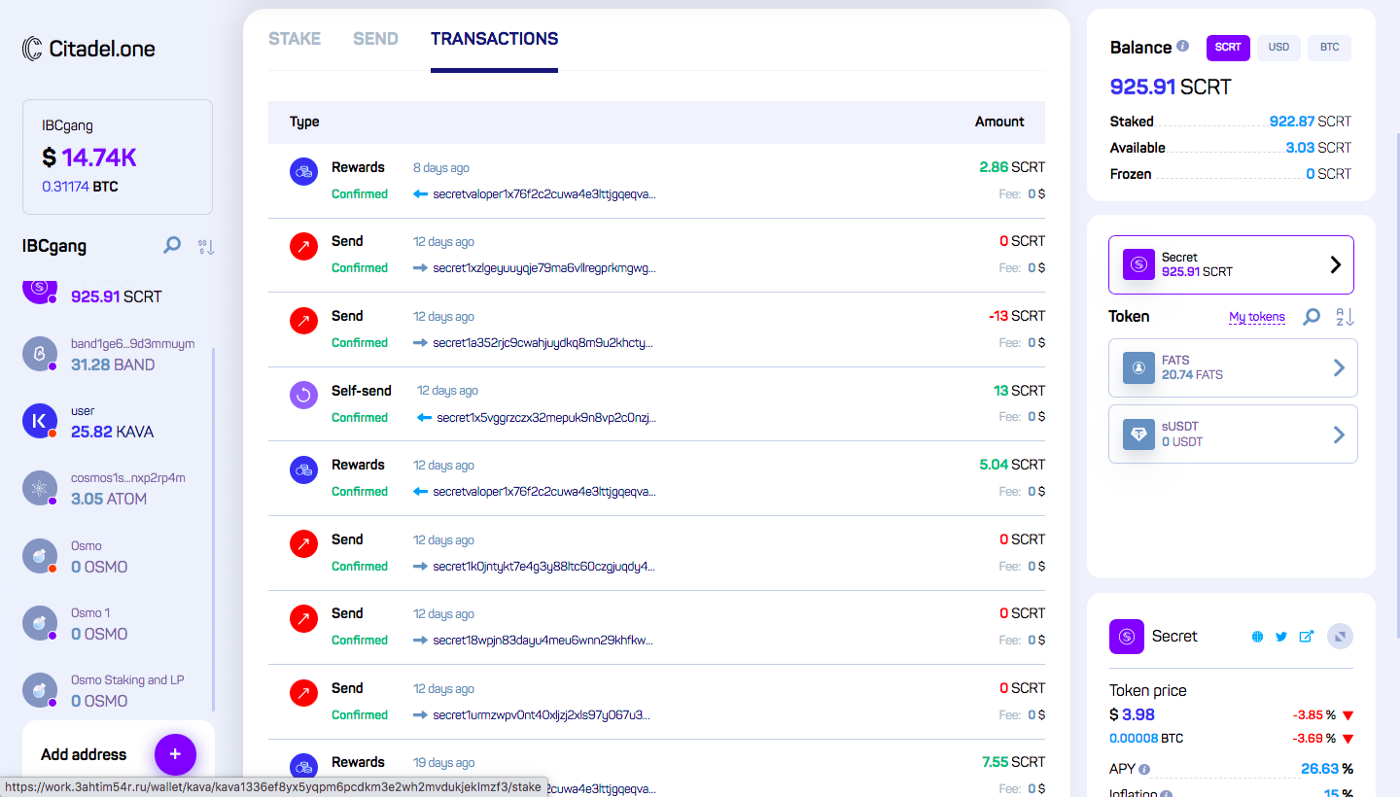Open secretvaloper address of 8 days ago reward
This screenshot has height=797, width=1400.
[x=544, y=194]
